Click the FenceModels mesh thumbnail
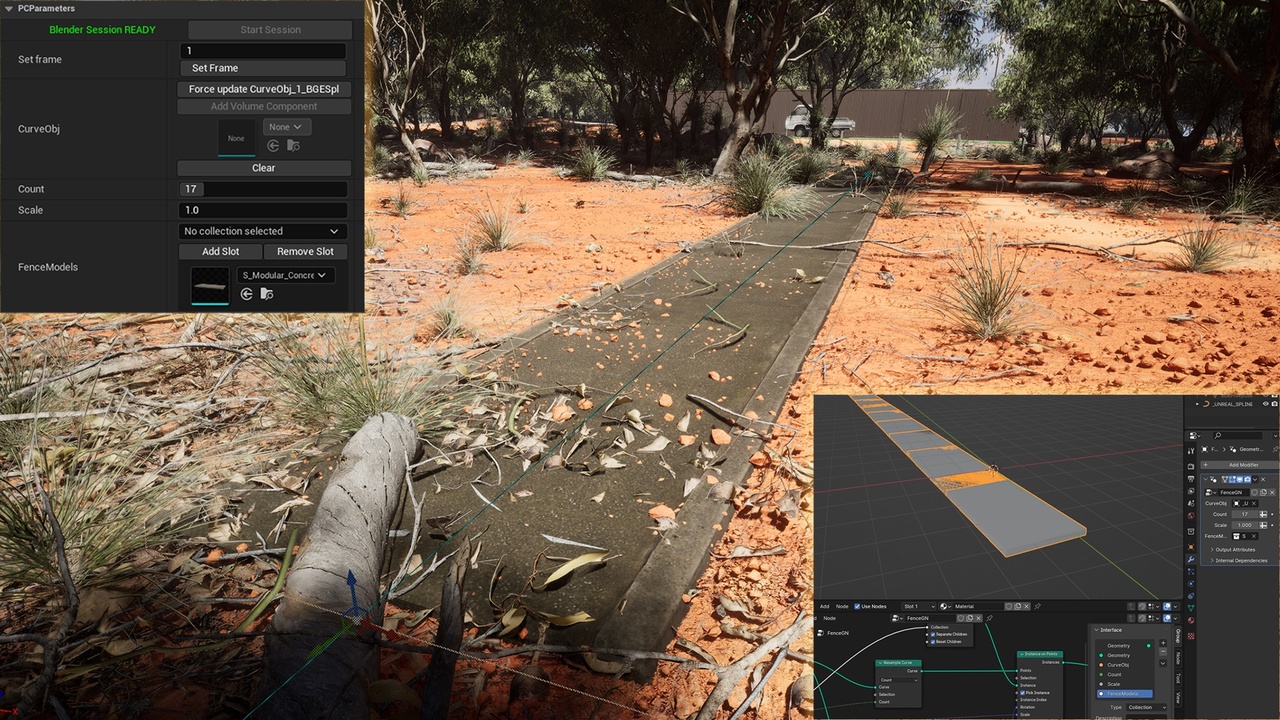The height and width of the screenshot is (720, 1280). pos(210,287)
